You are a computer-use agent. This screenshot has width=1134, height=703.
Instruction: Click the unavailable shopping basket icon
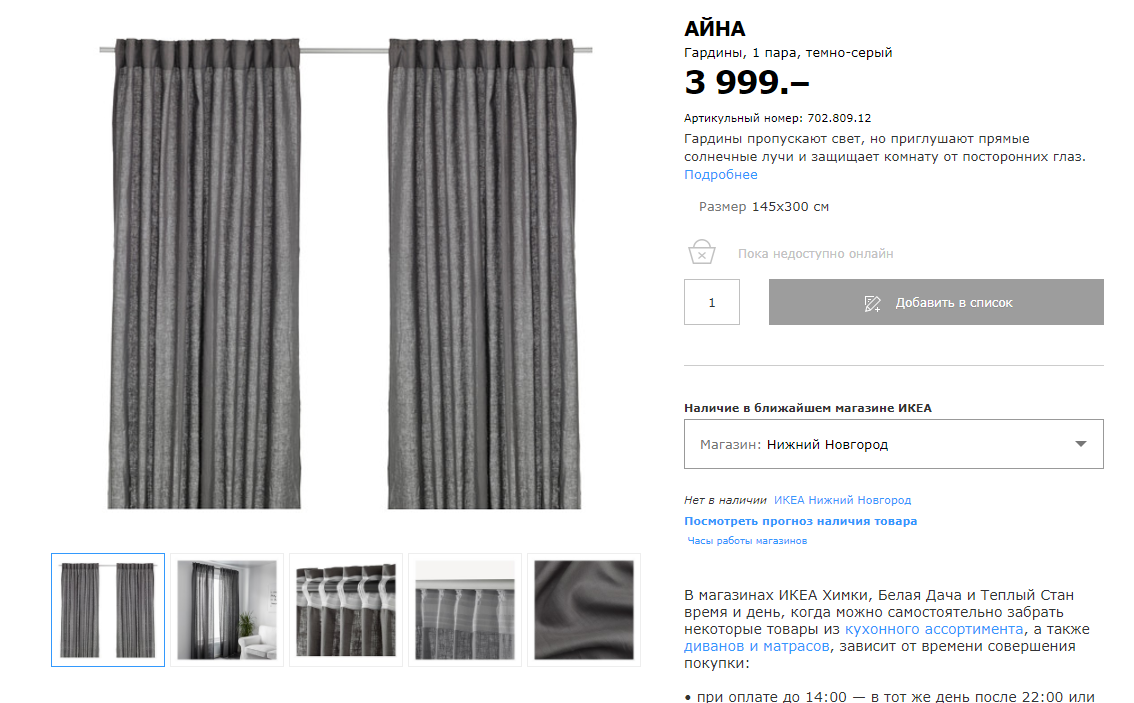(702, 252)
